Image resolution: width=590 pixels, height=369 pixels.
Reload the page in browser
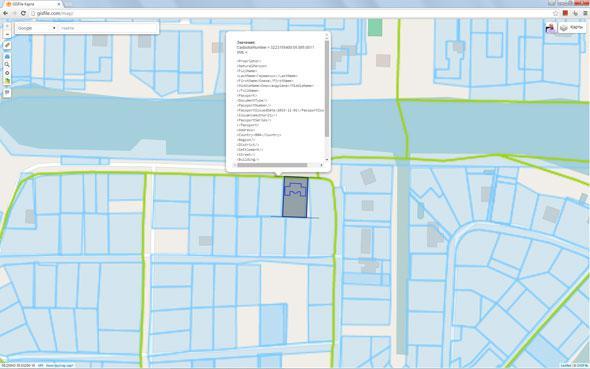(x=23, y=13)
